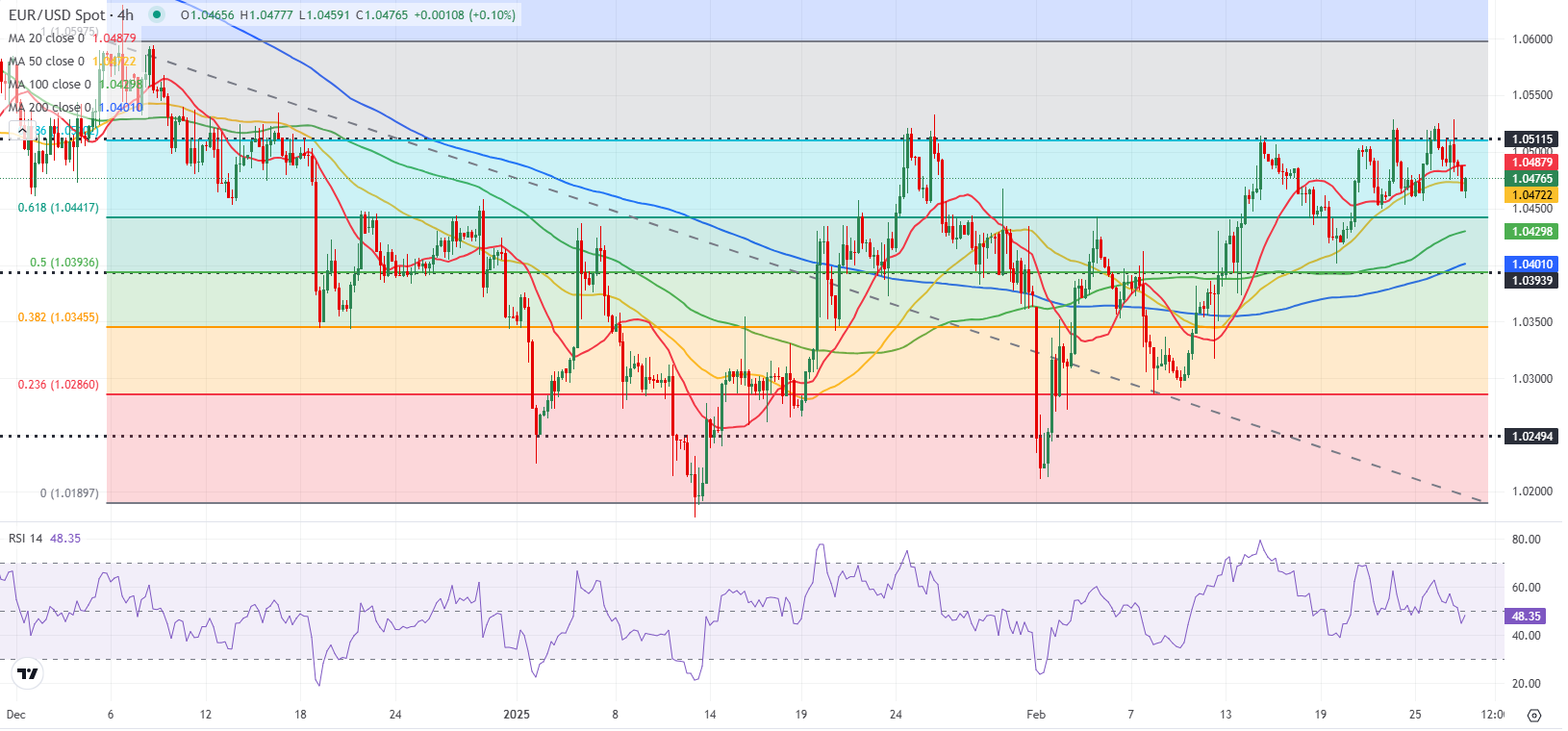Click the 2025 label on time axis
This screenshot has height=731, width=1568.
pos(517,715)
